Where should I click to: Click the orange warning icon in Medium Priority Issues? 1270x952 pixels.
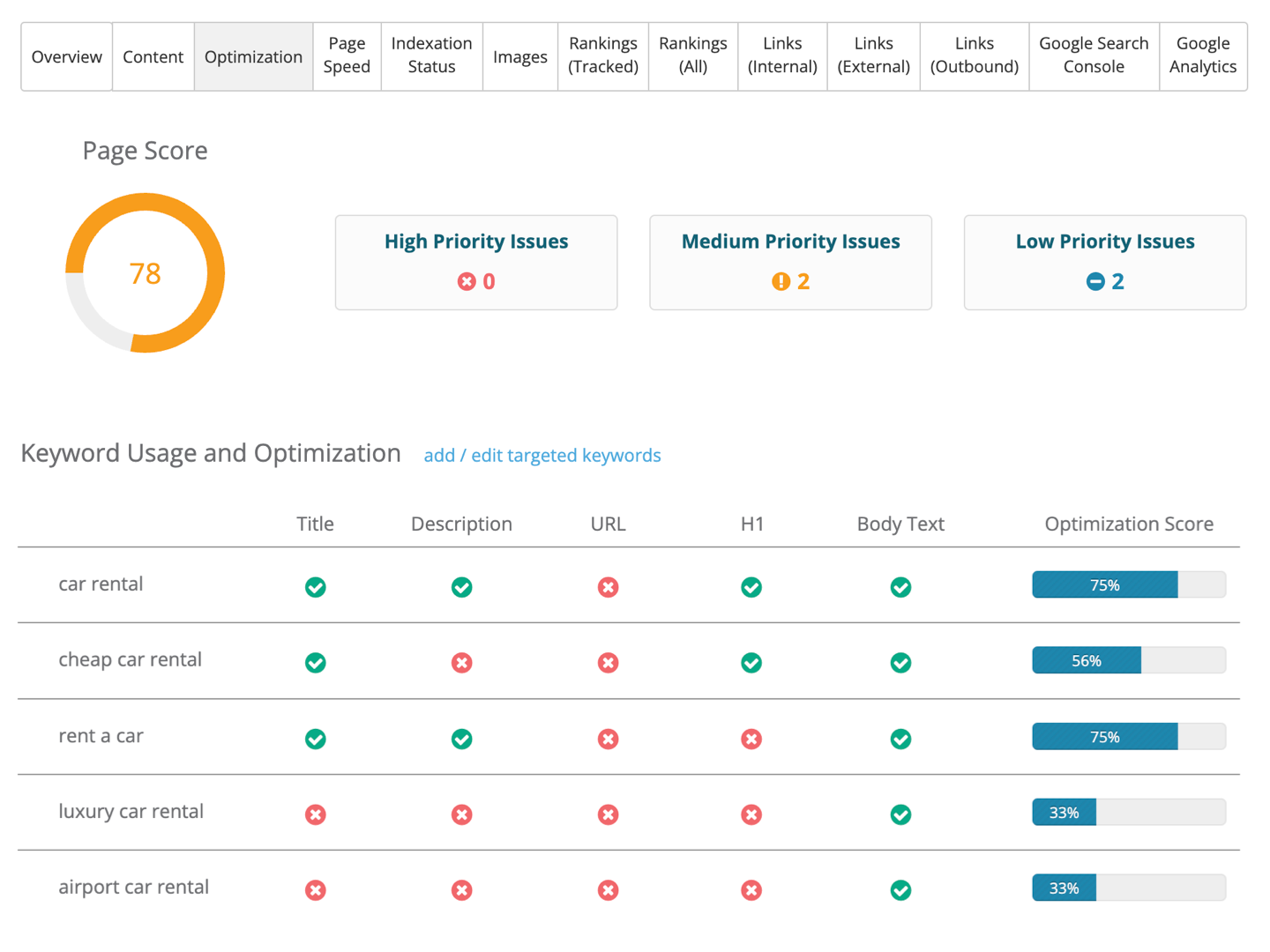(781, 281)
